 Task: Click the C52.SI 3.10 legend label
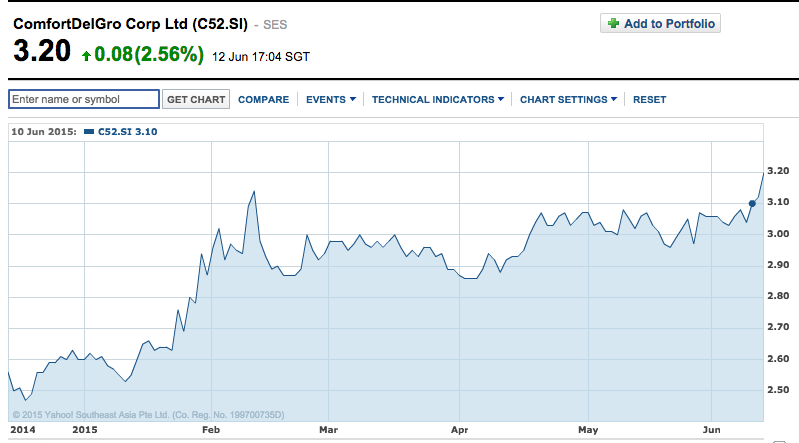pos(127,132)
